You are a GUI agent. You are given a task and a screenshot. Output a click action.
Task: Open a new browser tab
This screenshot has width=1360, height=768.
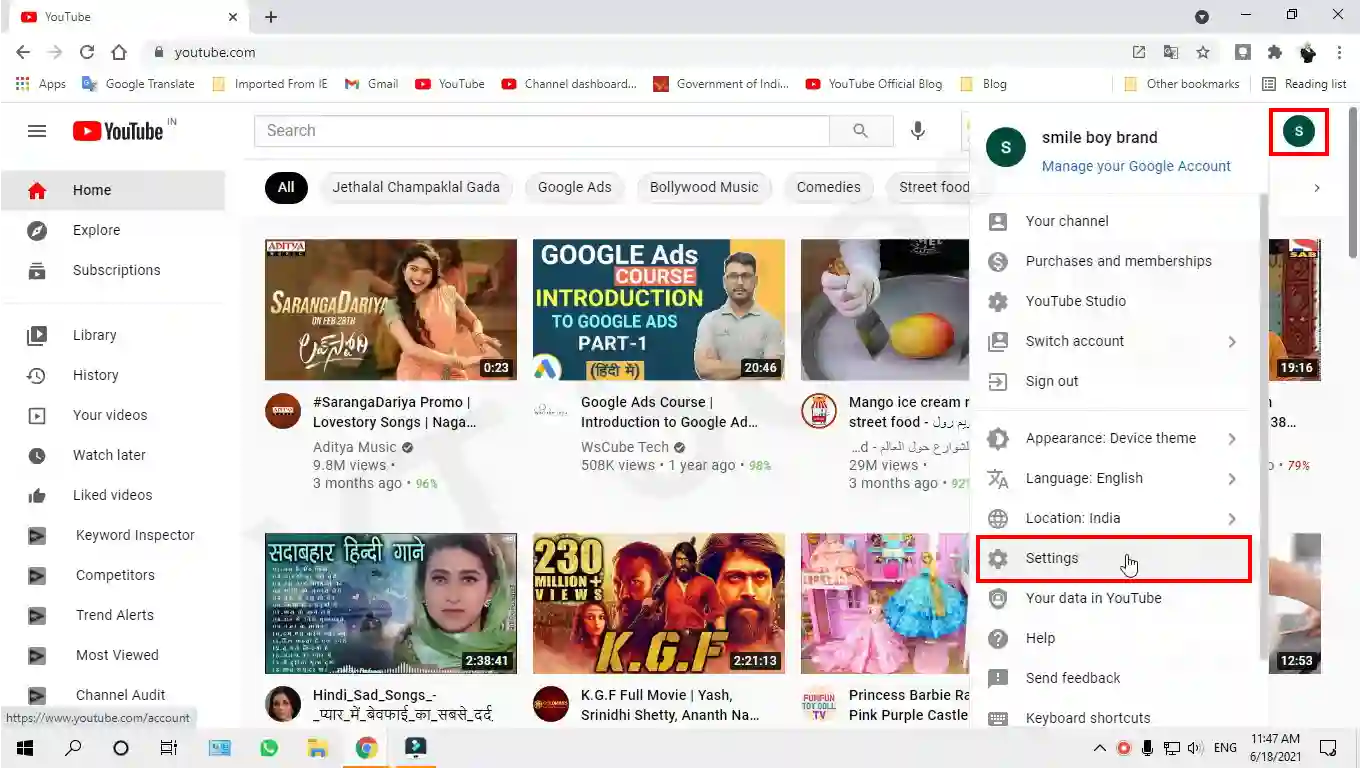pos(271,17)
